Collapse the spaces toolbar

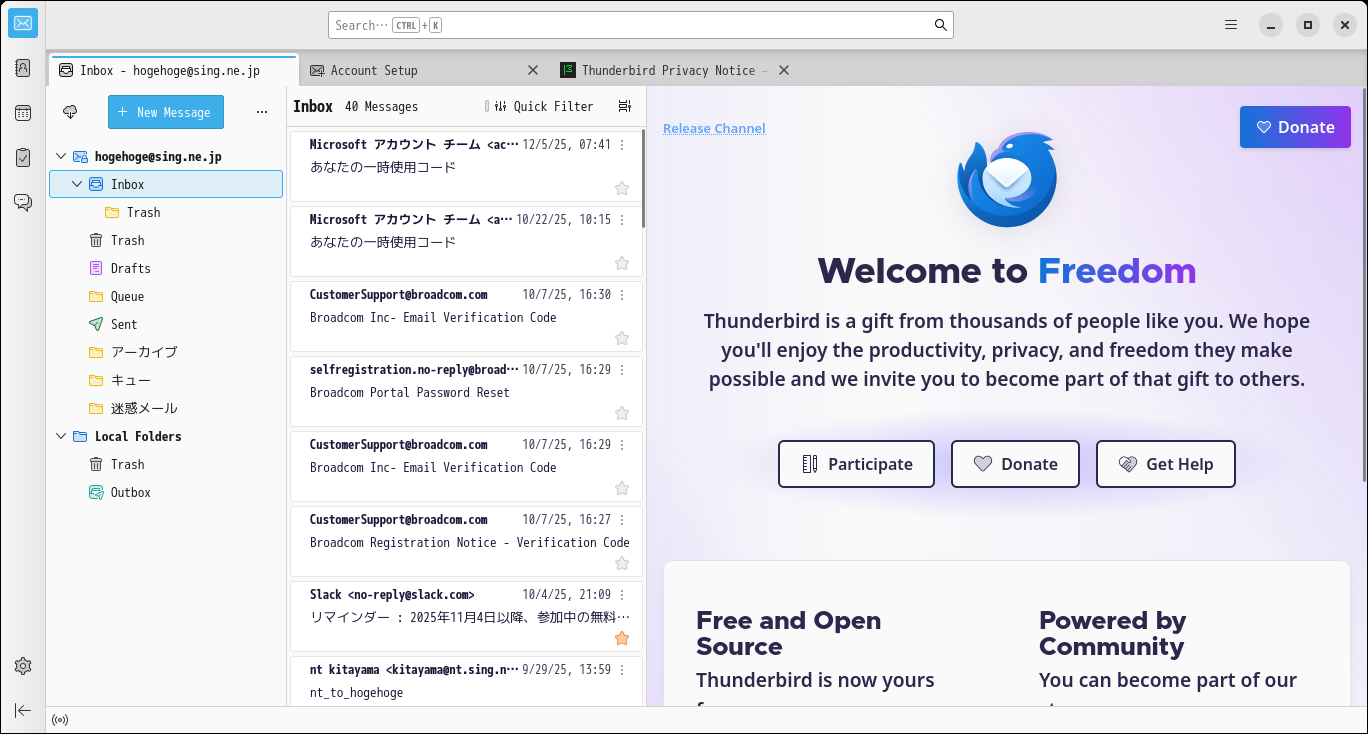pos(23,710)
